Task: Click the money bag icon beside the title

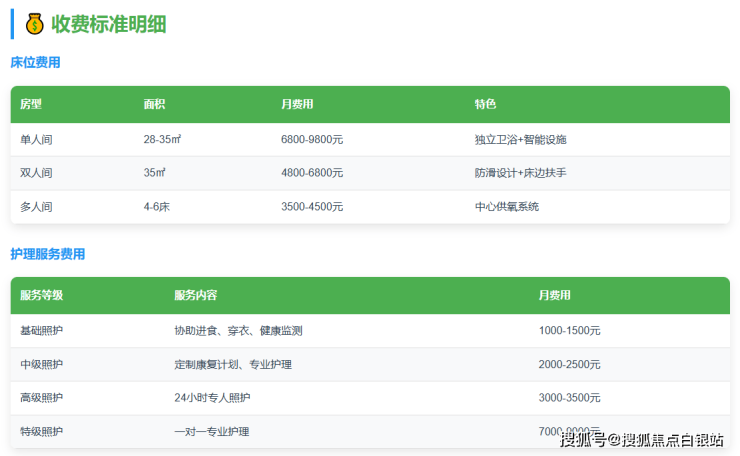Action: pos(35,24)
